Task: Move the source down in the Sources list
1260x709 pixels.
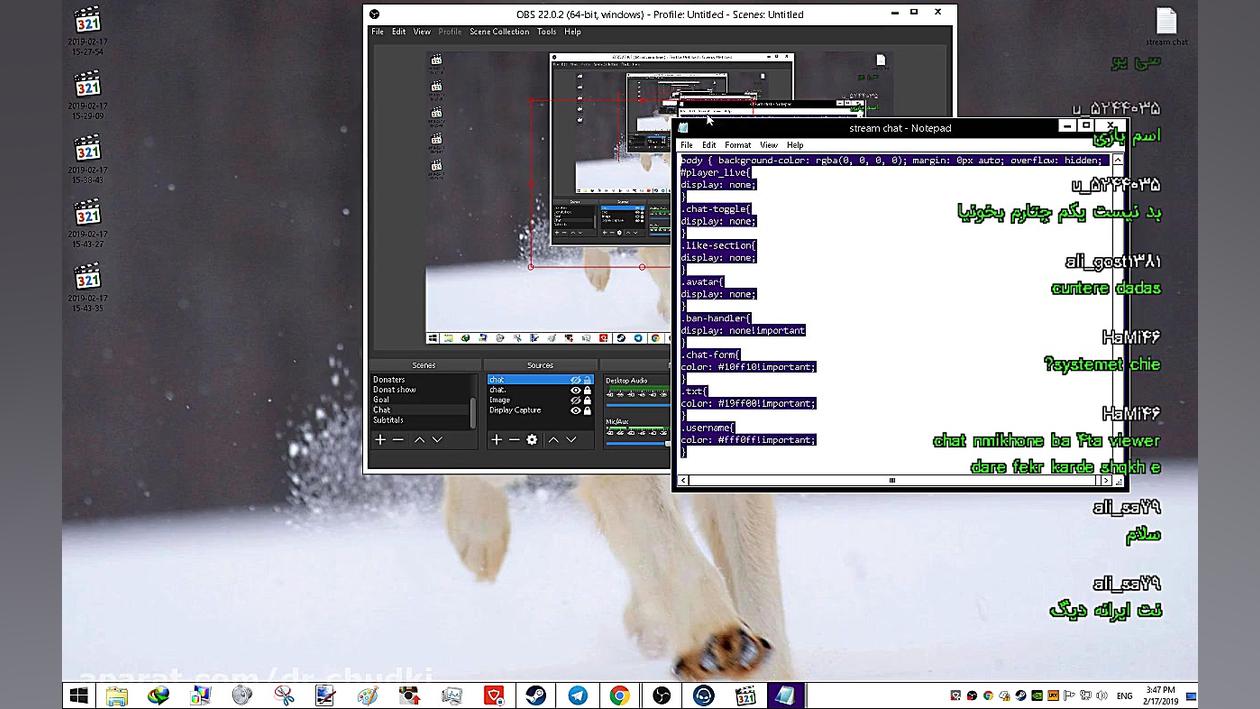Action: click(571, 440)
